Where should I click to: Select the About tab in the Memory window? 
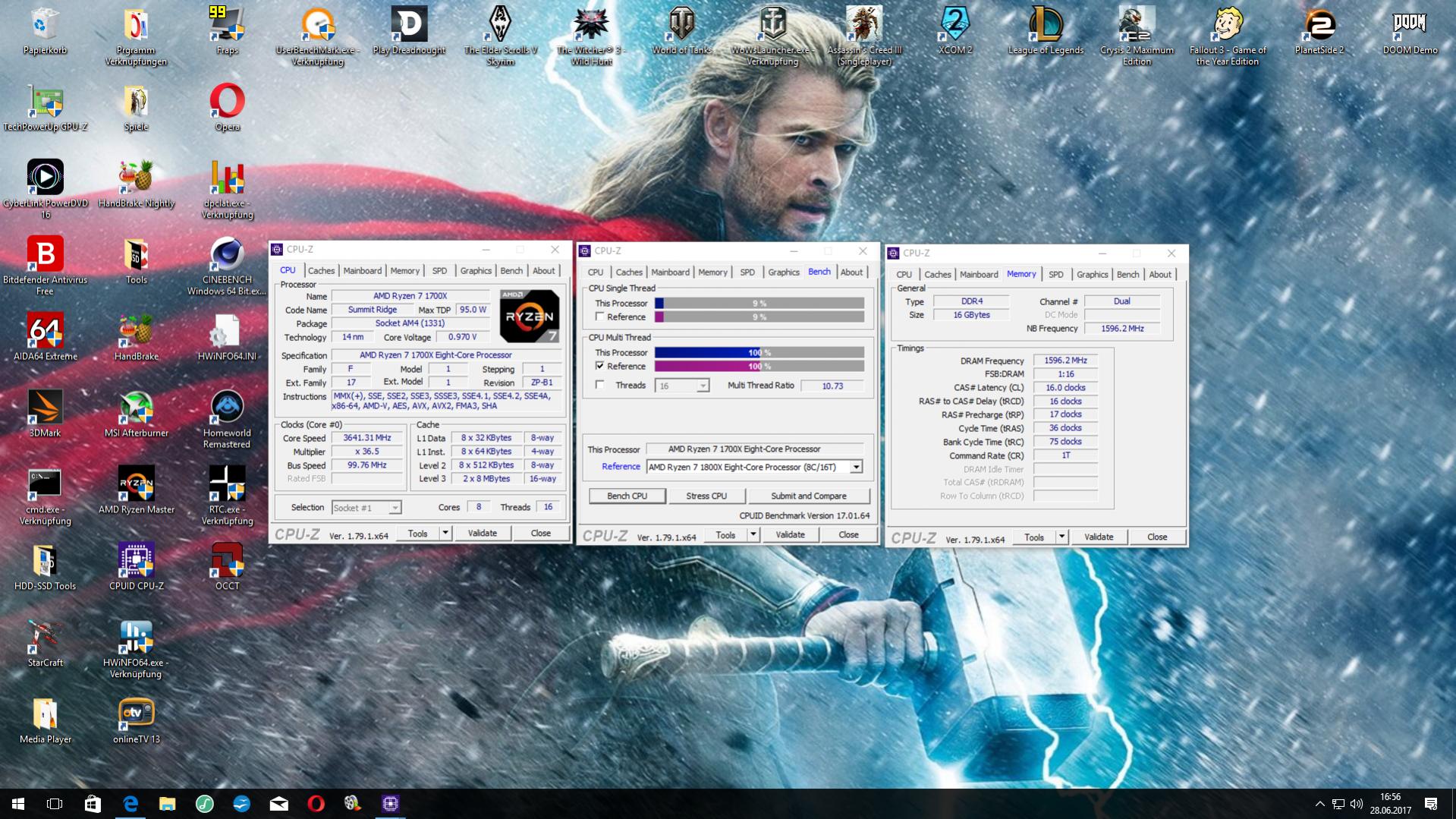point(1159,275)
